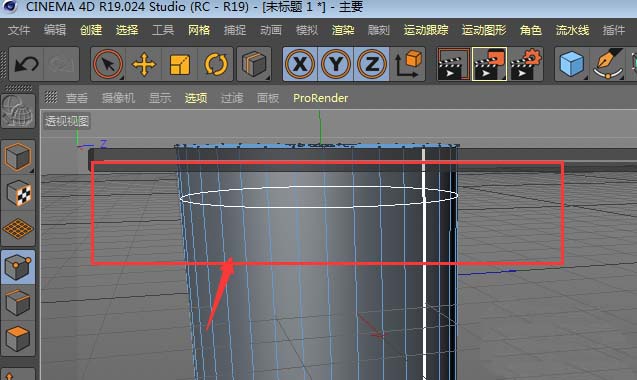Open the 工具 menu
The width and height of the screenshot is (637, 380).
coord(163,30)
